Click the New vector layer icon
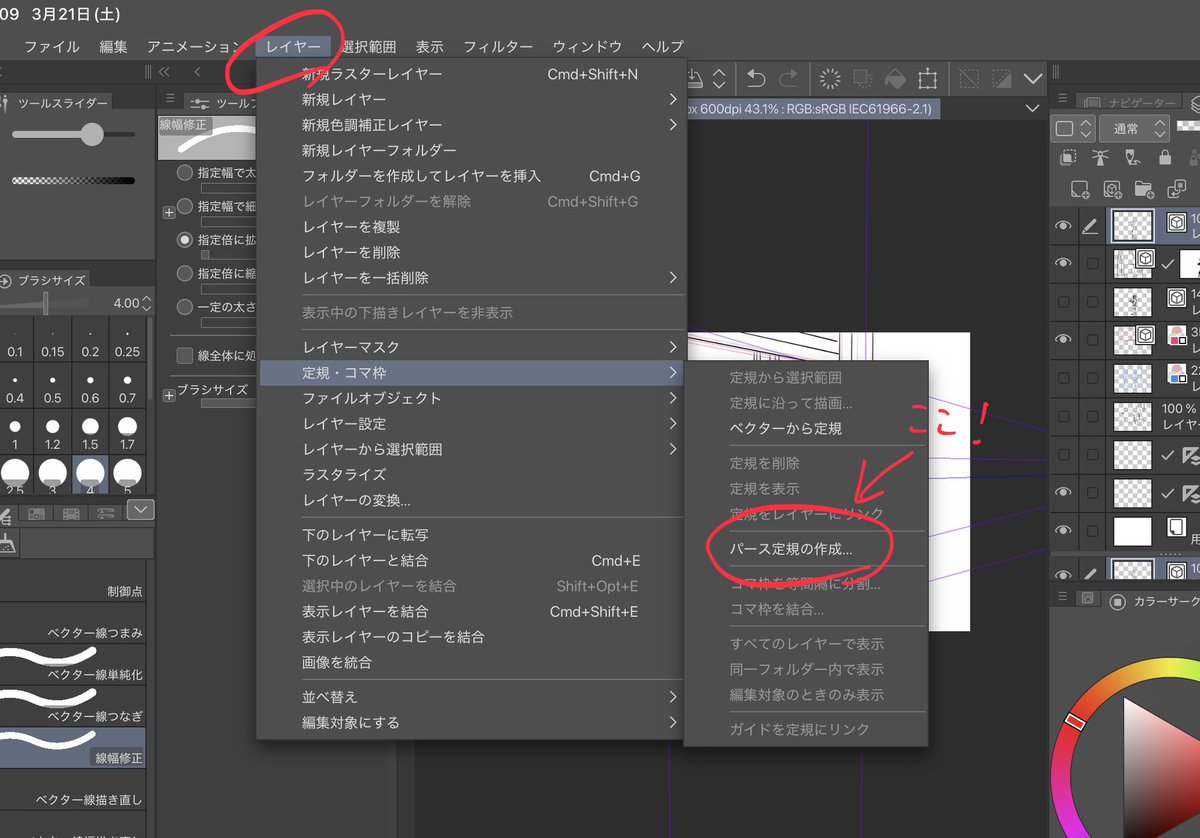Image resolution: width=1200 pixels, height=838 pixels. [1112, 189]
